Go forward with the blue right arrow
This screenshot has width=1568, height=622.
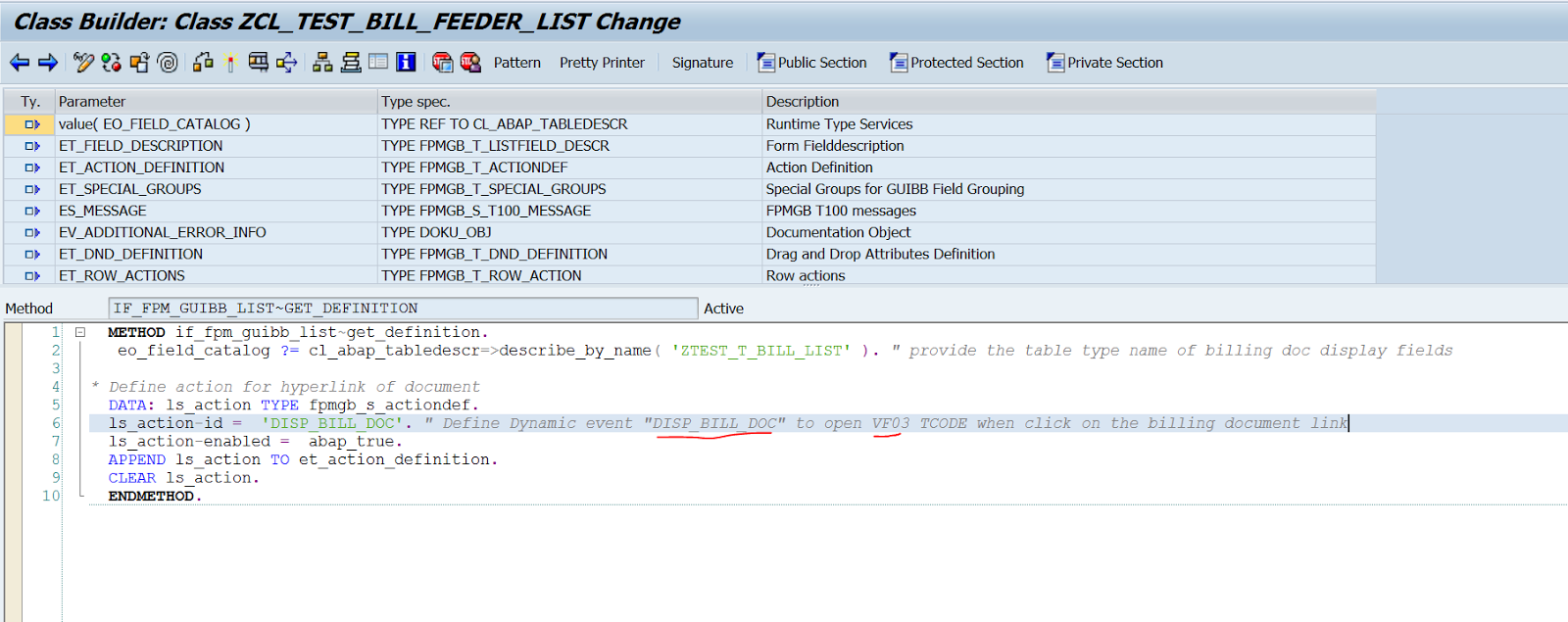pos(48,63)
